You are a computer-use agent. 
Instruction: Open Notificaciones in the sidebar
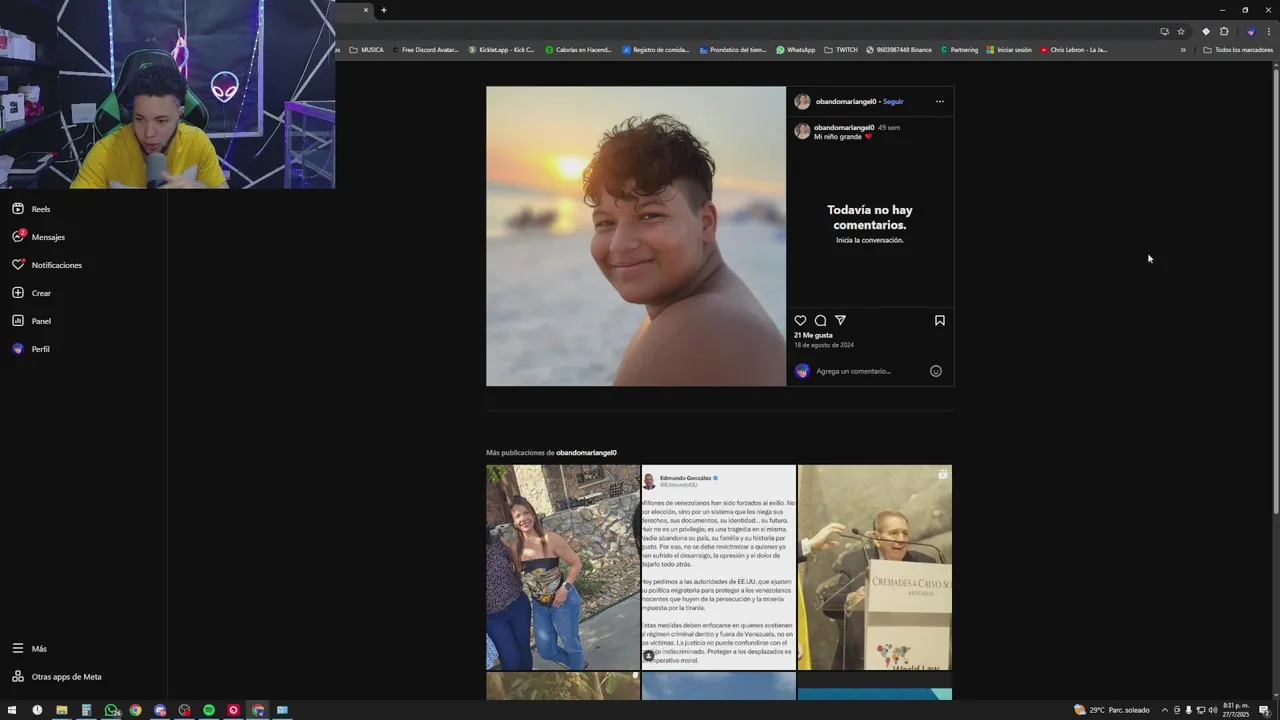pyautogui.click(x=46, y=265)
